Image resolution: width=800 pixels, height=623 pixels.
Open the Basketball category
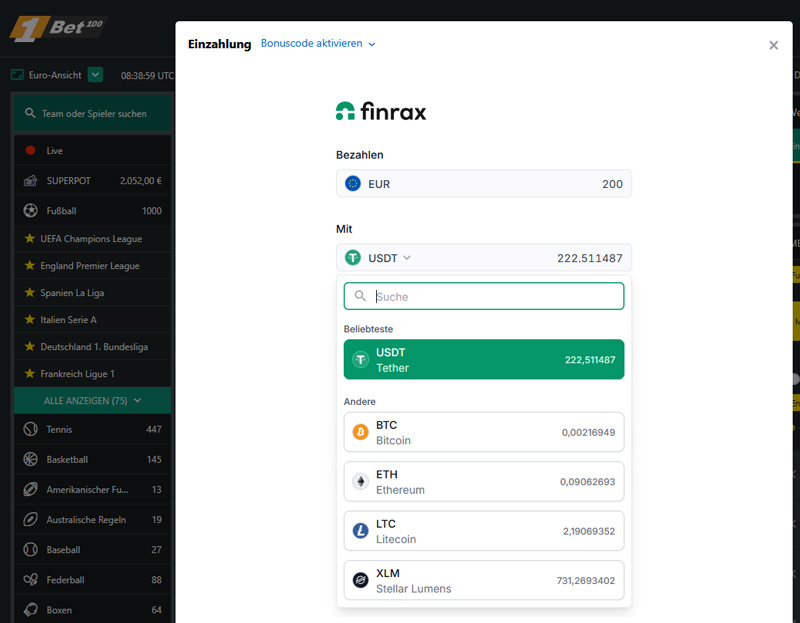(x=93, y=459)
